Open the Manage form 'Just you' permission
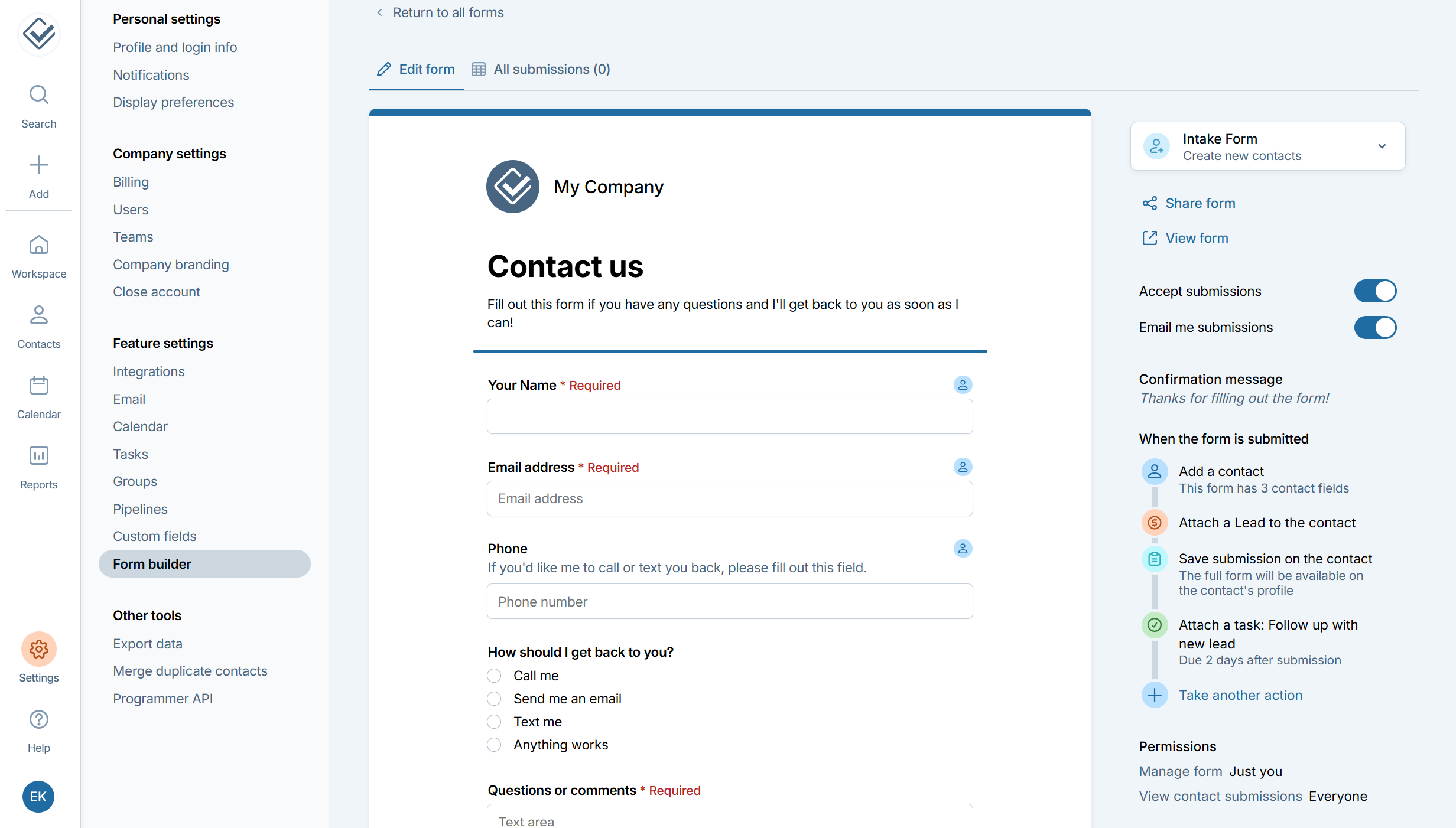 tap(1256, 771)
